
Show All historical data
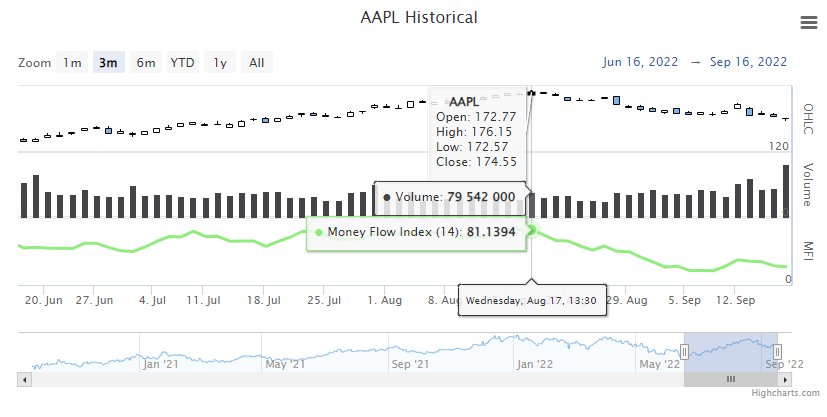pos(256,62)
